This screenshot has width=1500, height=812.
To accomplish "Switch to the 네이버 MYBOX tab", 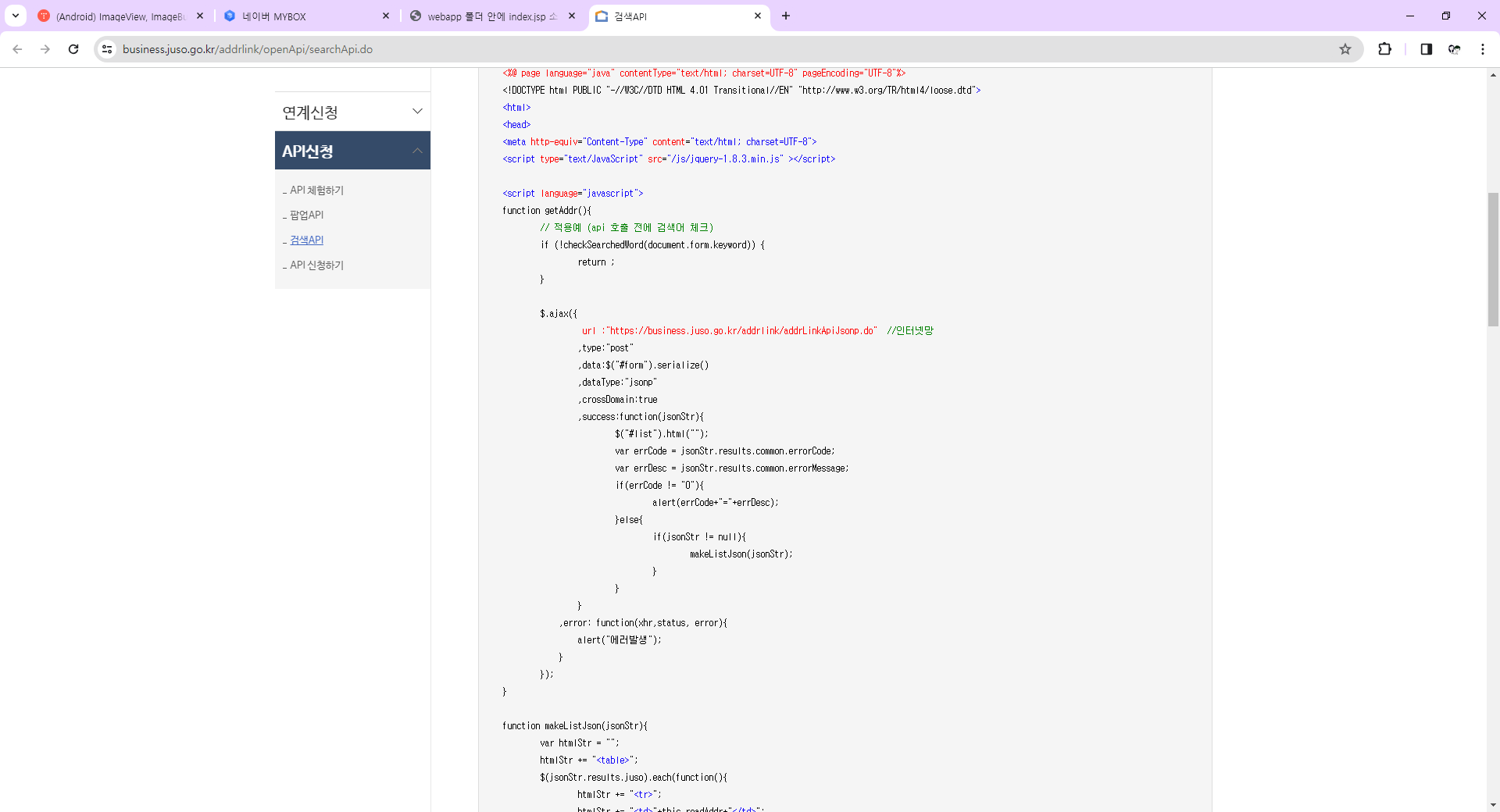I will tap(306, 16).
